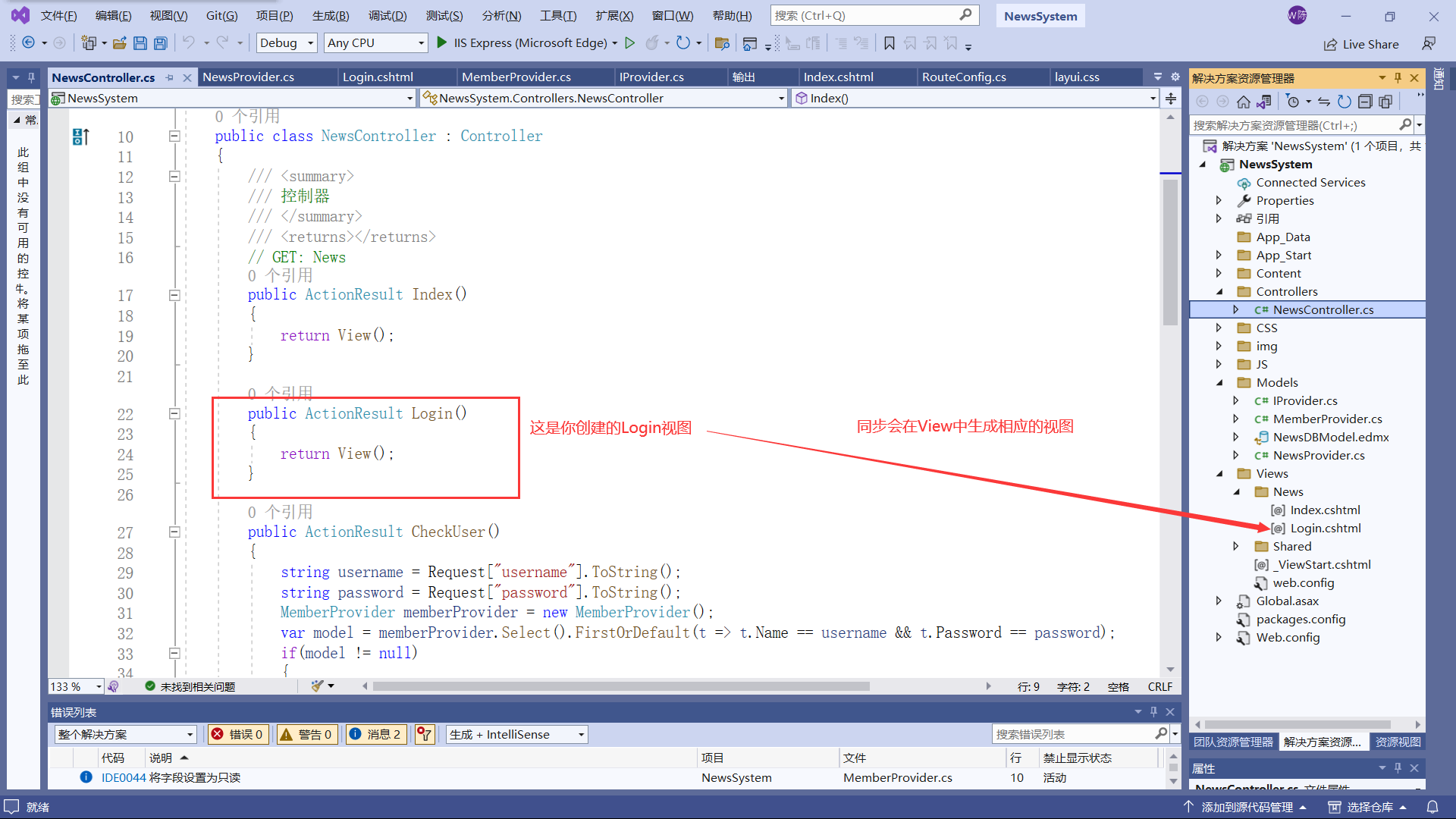Viewport: 1456px width, 819px height.
Task: Click Start Without Debugging outline play icon
Action: (629, 43)
